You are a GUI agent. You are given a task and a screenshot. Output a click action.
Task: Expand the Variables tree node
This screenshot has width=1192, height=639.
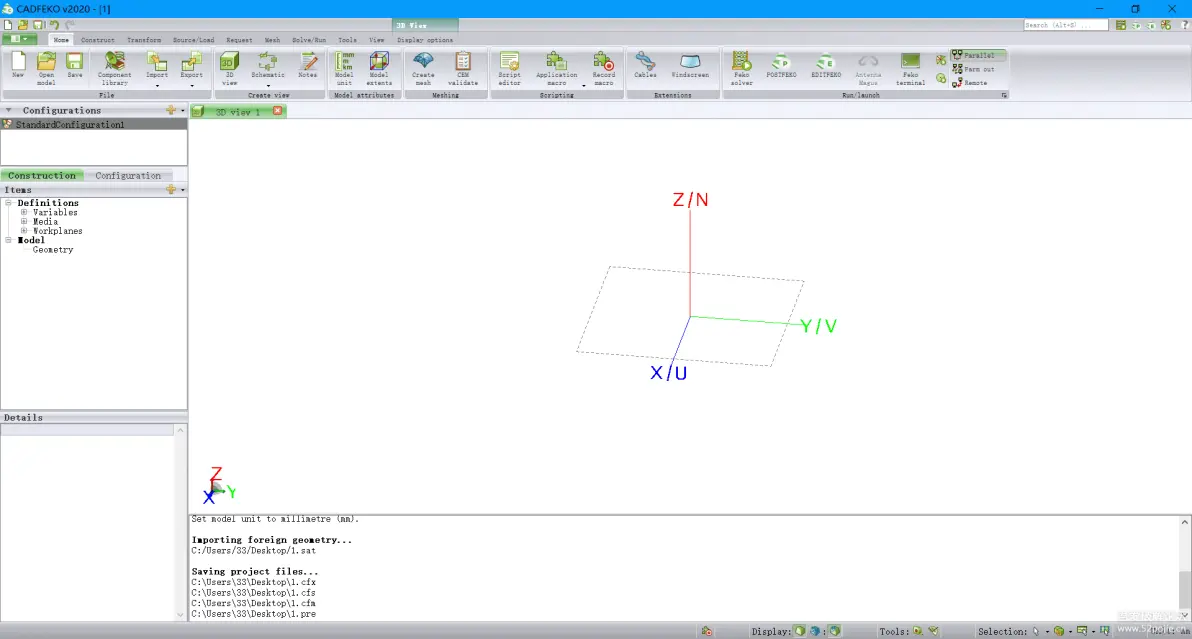[24, 213]
